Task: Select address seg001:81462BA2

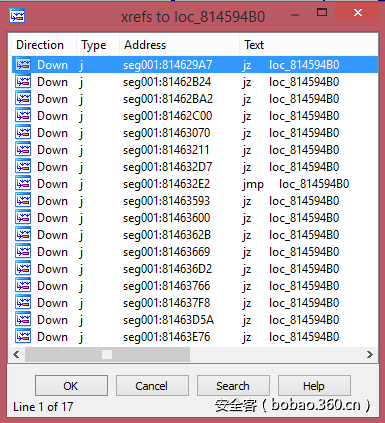Action: tap(168, 99)
